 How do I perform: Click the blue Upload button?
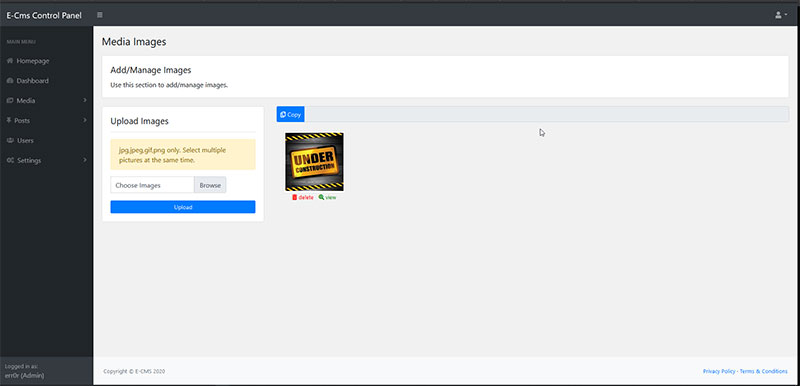pos(183,207)
